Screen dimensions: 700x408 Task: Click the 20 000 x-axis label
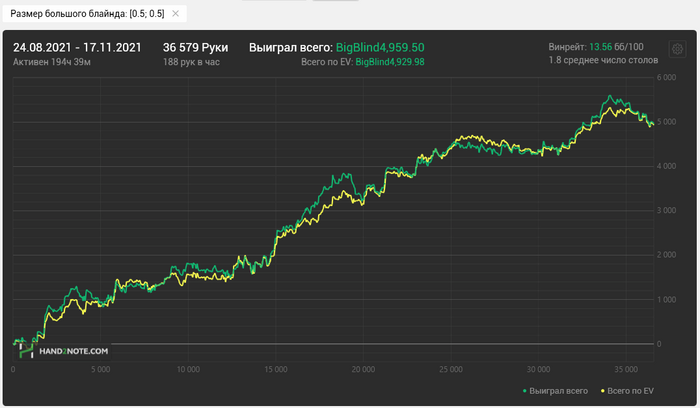(363, 370)
